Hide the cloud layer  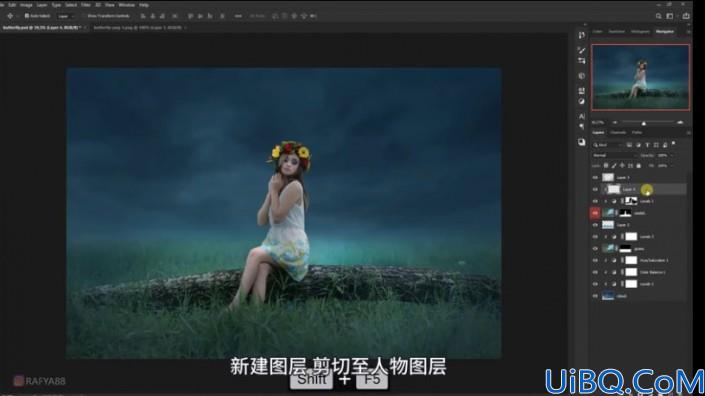click(x=595, y=296)
